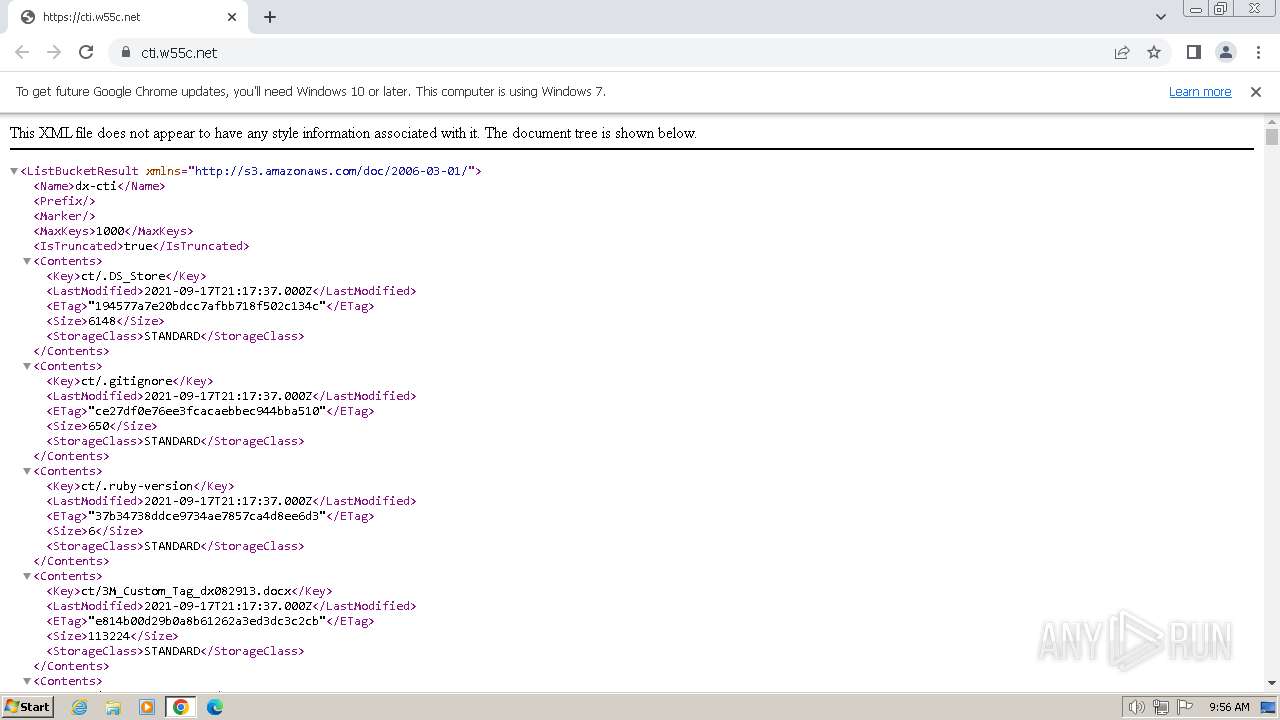1280x720 pixels.
Task: Click ETag value 37b34738ddce9734ae7857ca4d8ee6d3
Action: [x=207, y=516]
